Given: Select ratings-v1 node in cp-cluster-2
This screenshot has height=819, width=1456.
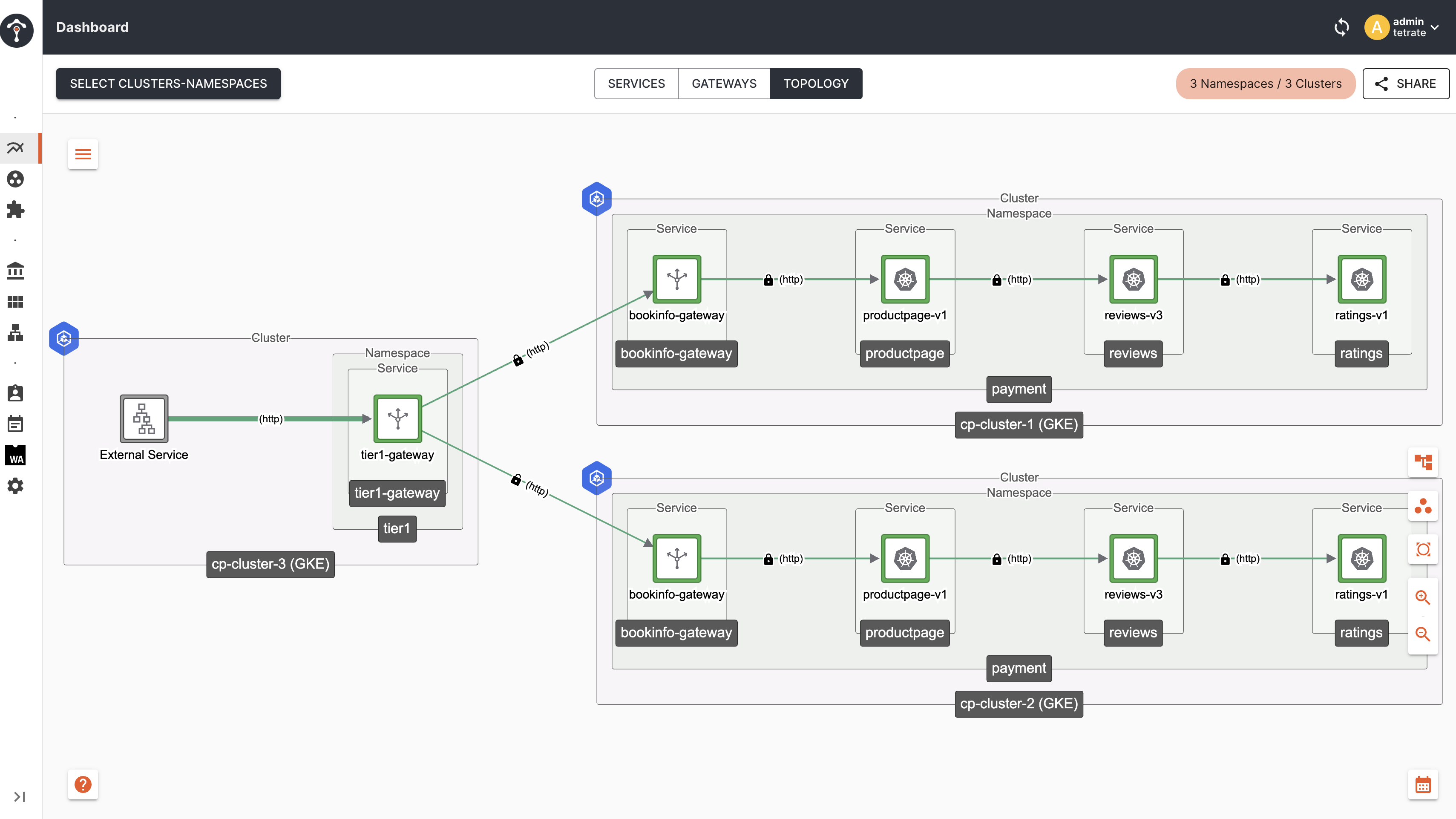Looking at the screenshot, I should pos(1361,559).
